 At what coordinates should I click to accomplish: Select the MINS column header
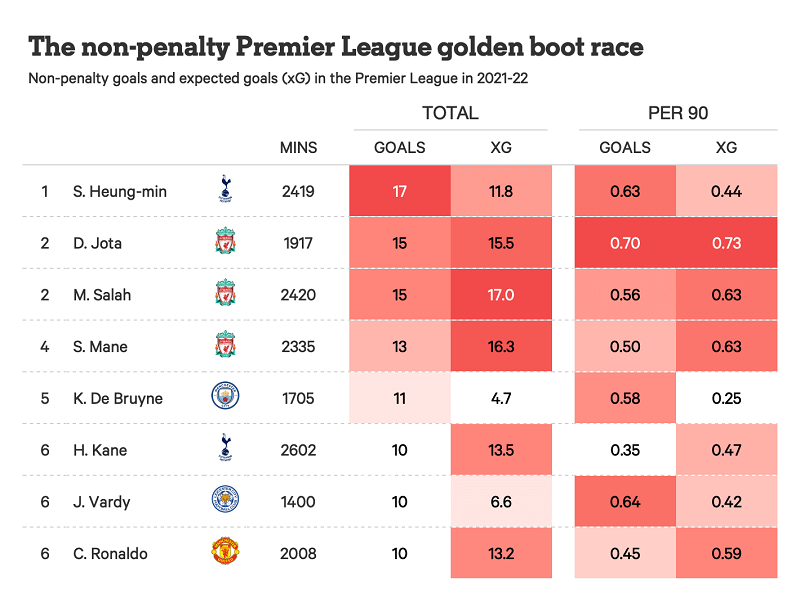tap(298, 147)
